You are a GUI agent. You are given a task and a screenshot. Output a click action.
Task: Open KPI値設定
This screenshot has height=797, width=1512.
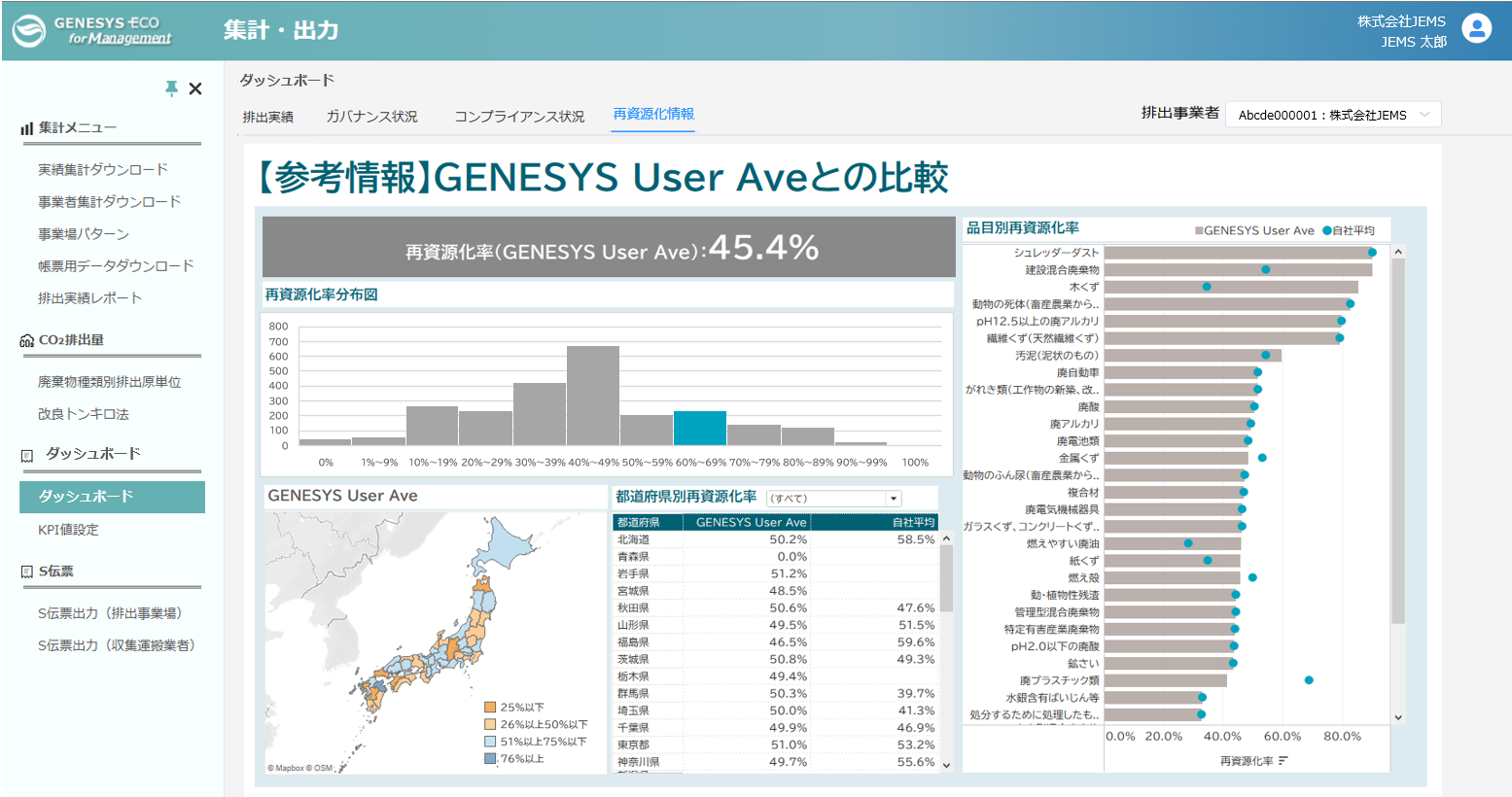tap(68, 530)
